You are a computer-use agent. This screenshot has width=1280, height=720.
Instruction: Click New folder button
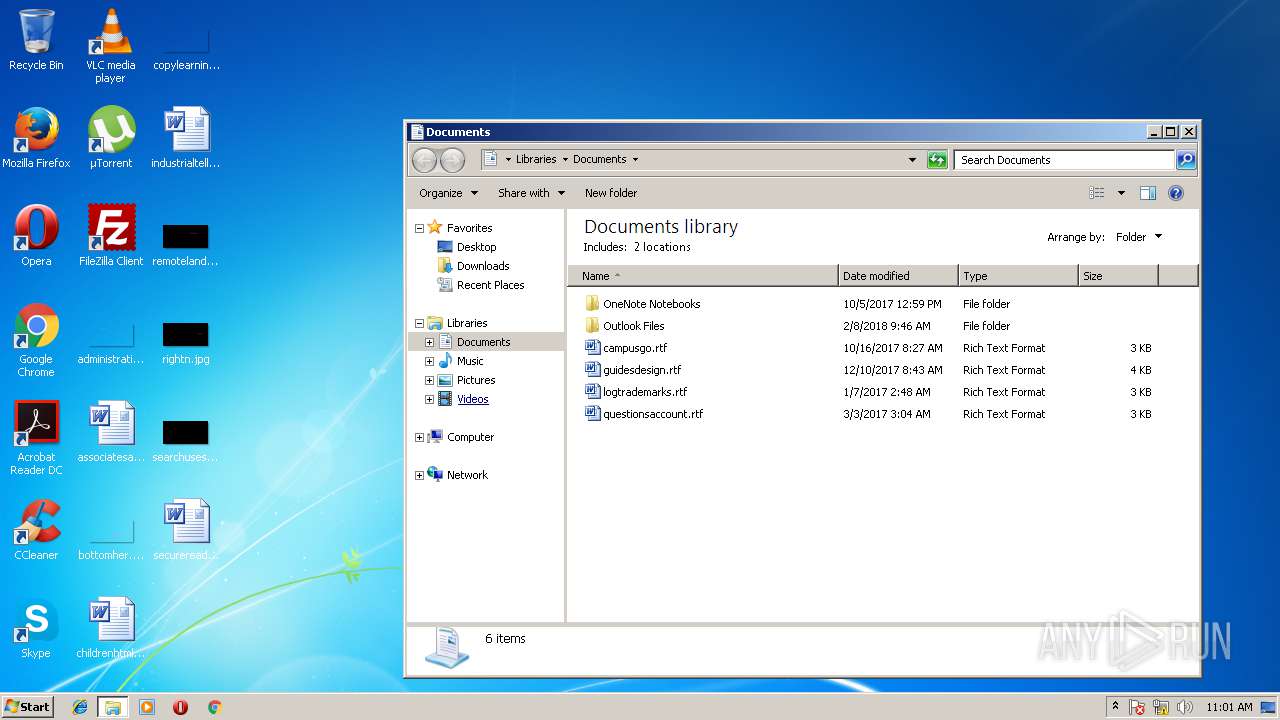pyautogui.click(x=611, y=193)
